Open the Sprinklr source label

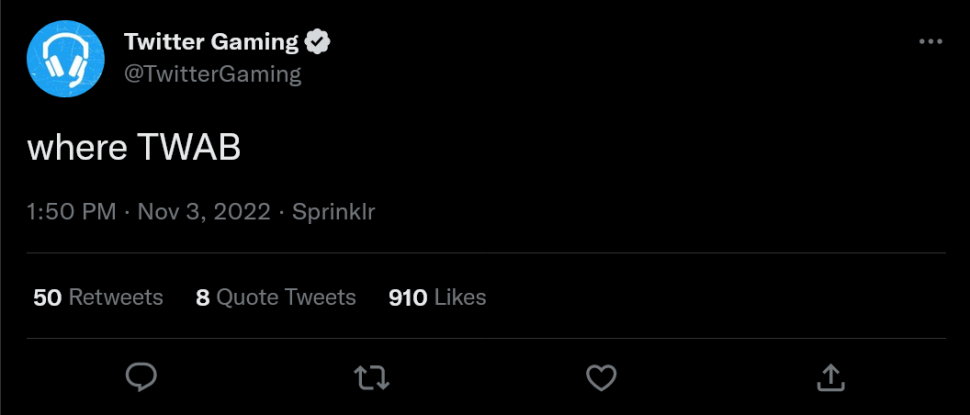[x=333, y=212]
